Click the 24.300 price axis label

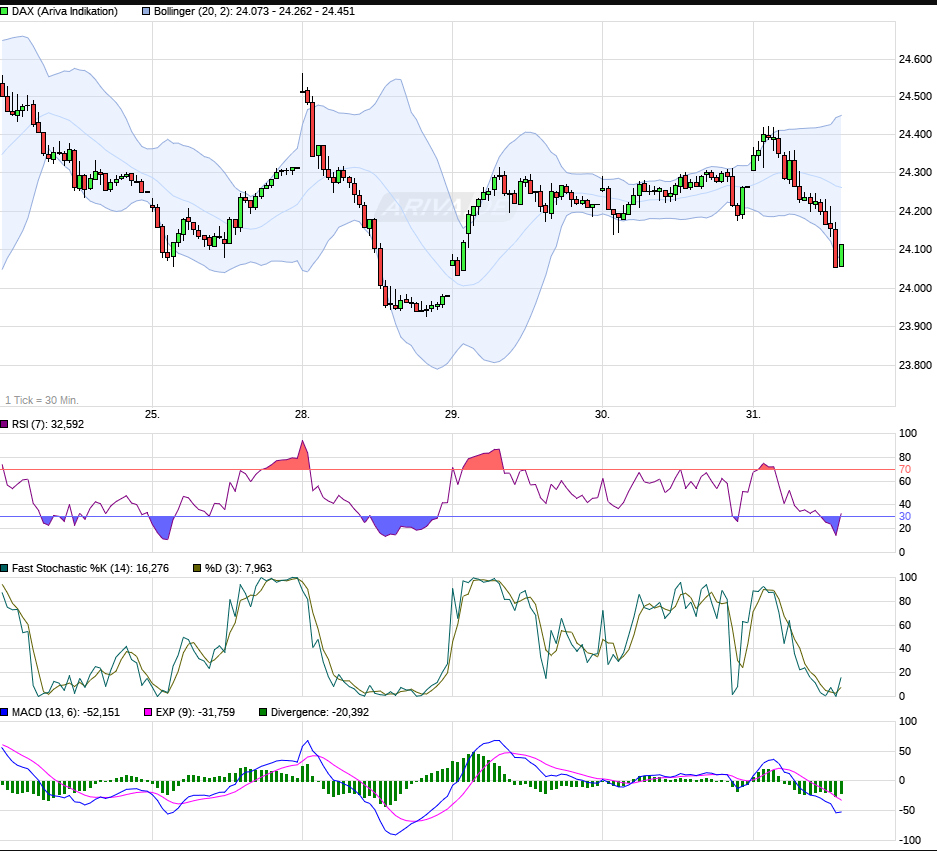click(915, 173)
